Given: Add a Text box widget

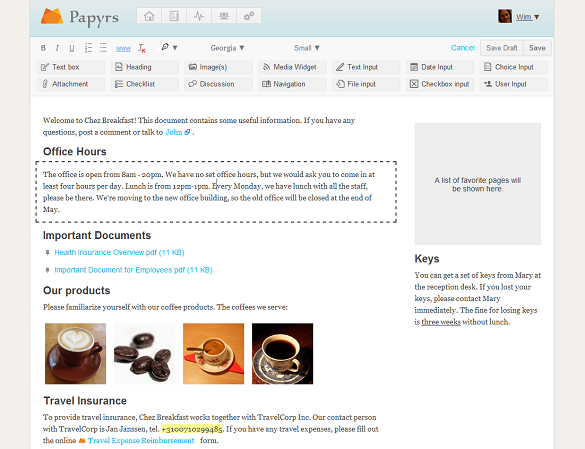Looking at the screenshot, I should 71,67.
